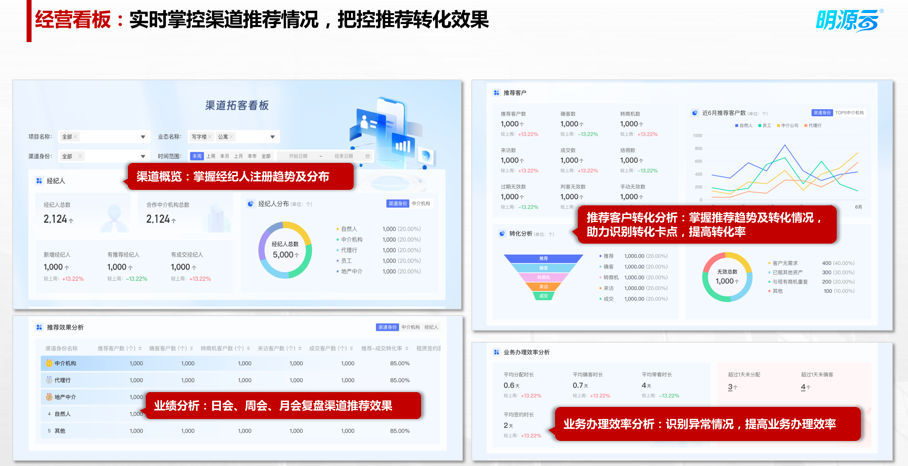Click the 转化分析 section icon

point(502,234)
